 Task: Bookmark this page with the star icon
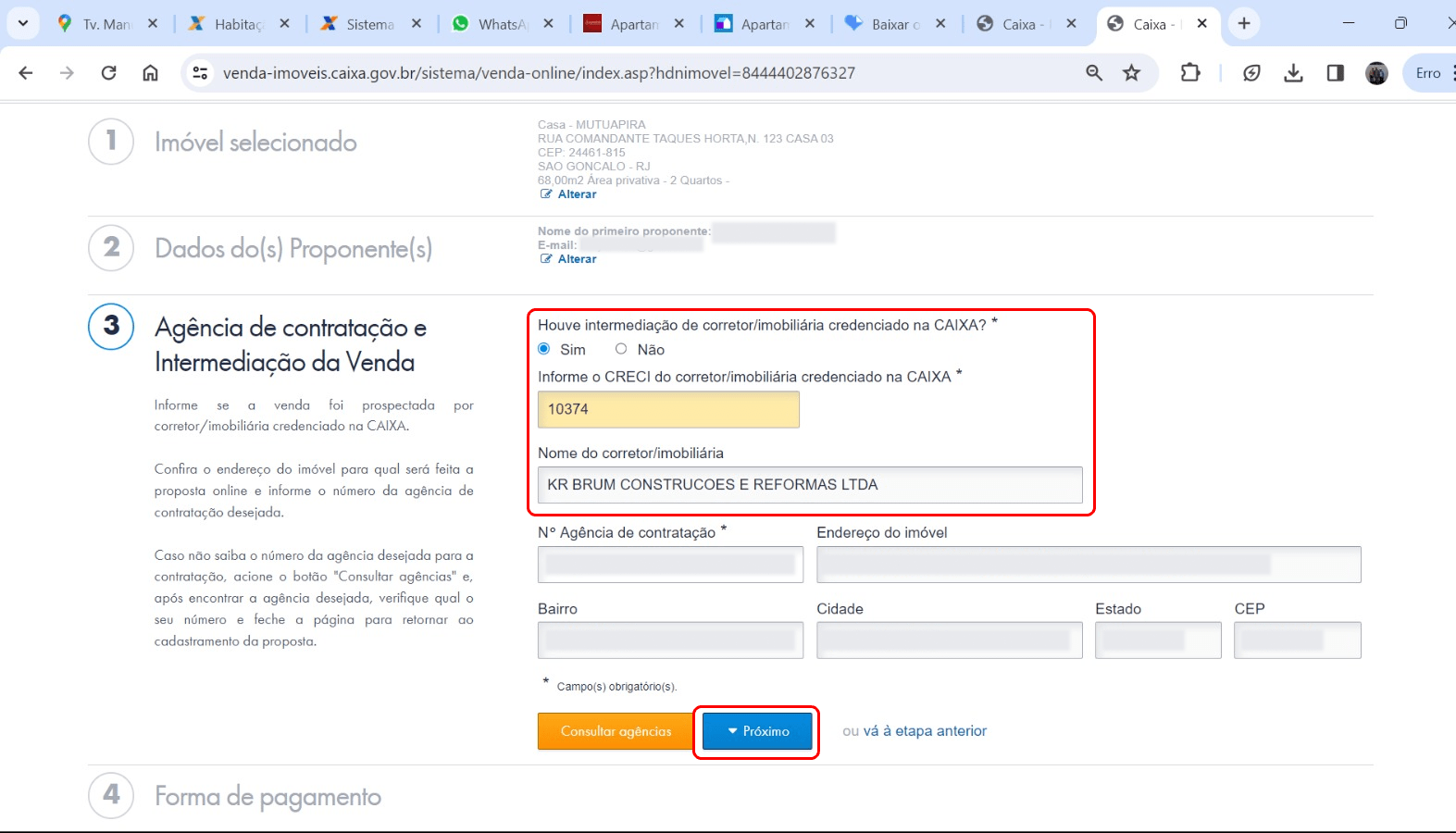1131,73
